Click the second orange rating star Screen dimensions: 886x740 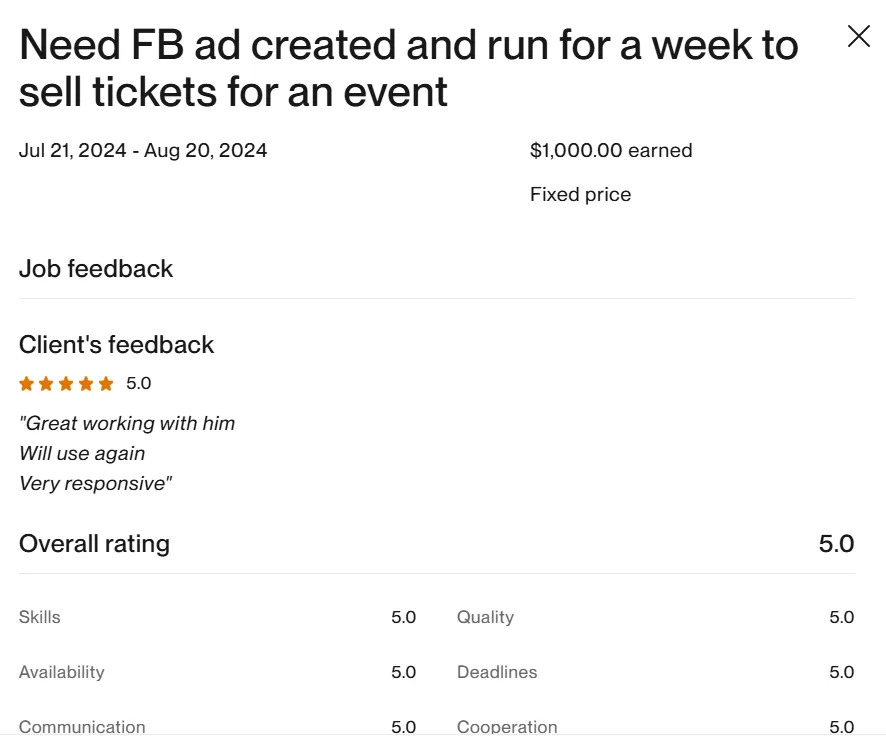click(x=46, y=384)
